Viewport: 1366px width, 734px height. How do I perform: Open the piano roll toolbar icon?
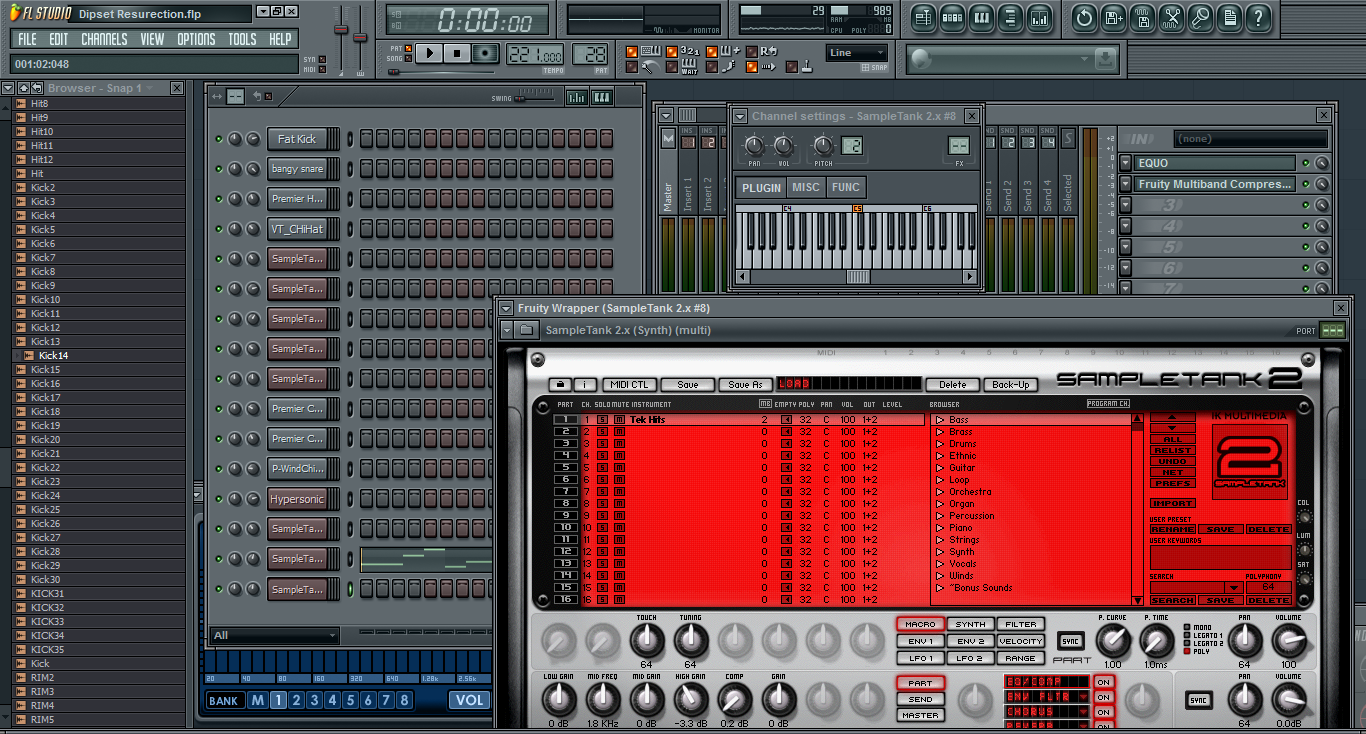click(x=981, y=17)
